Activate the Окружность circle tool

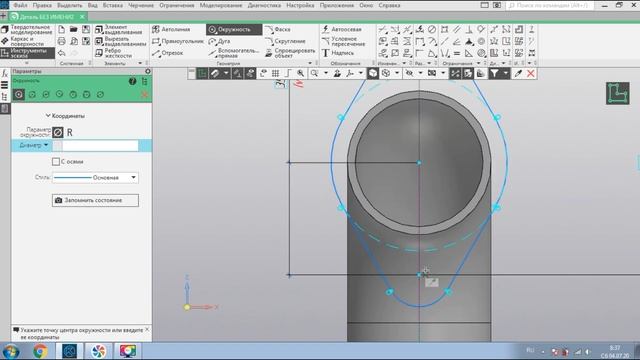[234, 29]
